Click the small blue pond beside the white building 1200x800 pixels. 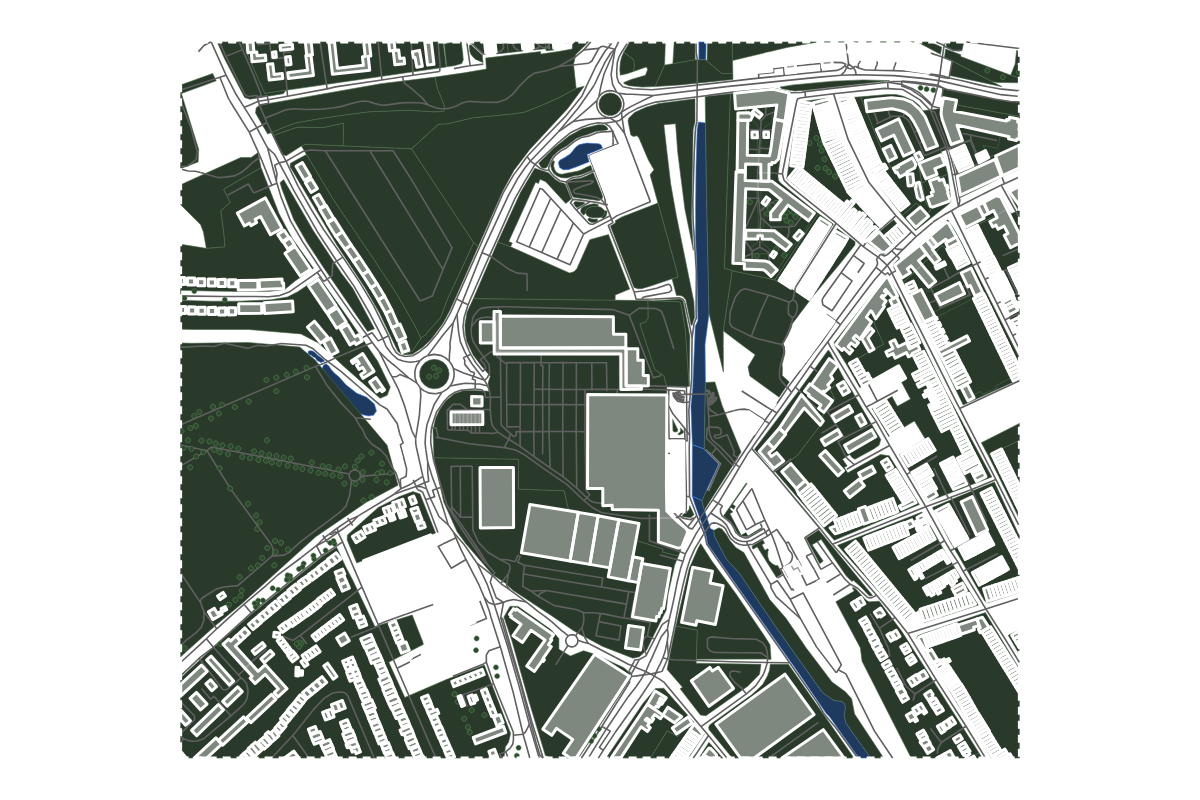(579, 156)
